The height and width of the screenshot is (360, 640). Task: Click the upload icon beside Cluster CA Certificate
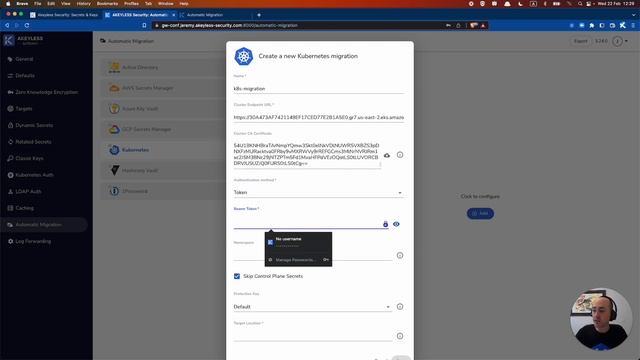coord(387,155)
